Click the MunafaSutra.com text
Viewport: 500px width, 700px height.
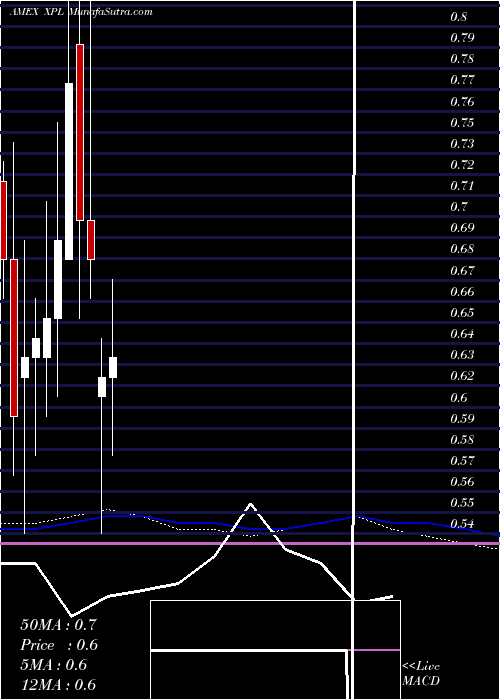pos(111,12)
